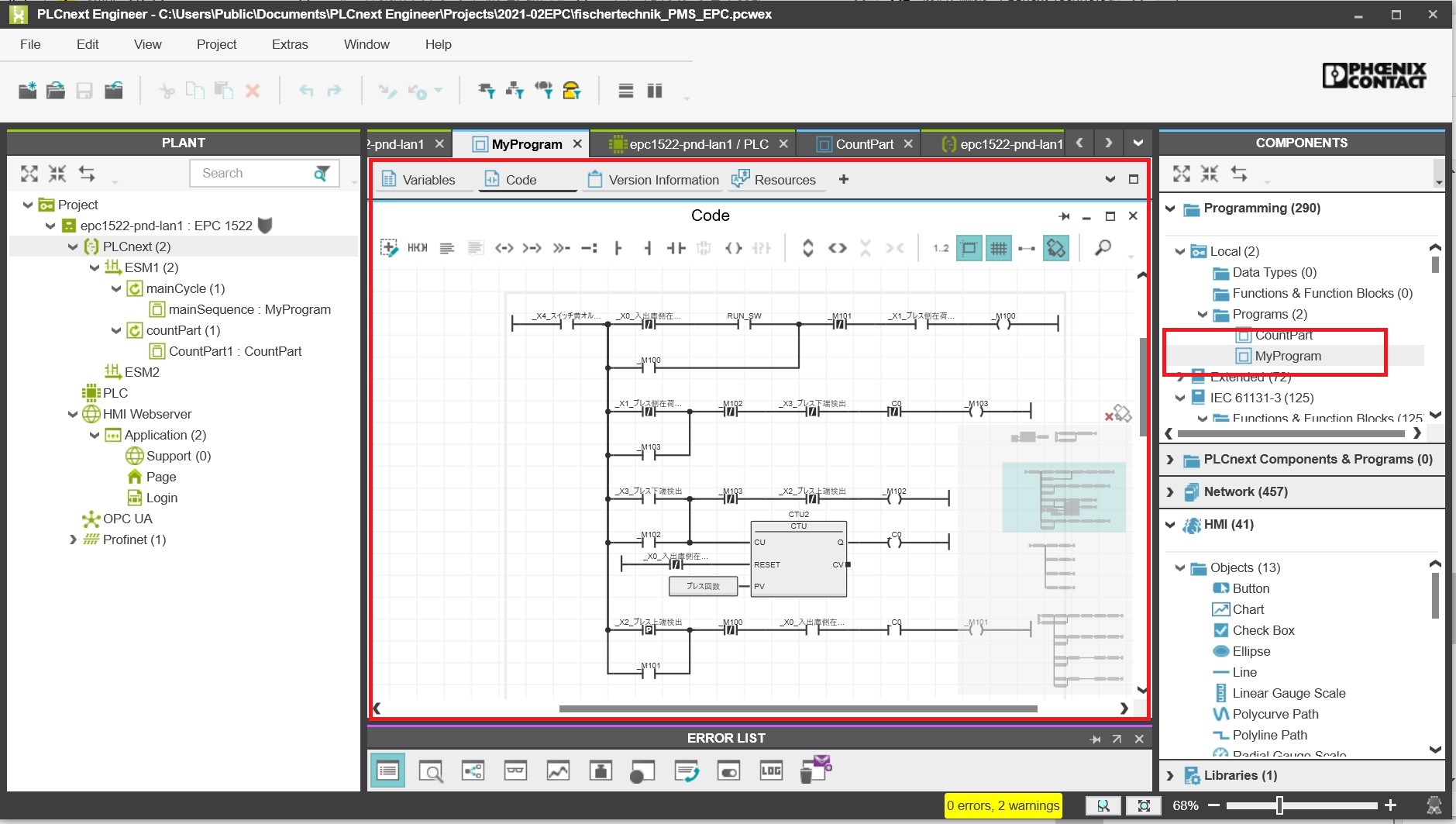This screenshot has height=824, width=1456.
Task: Toggle the grid display button in the Code toolbar
Action: (x=998, y=248)
